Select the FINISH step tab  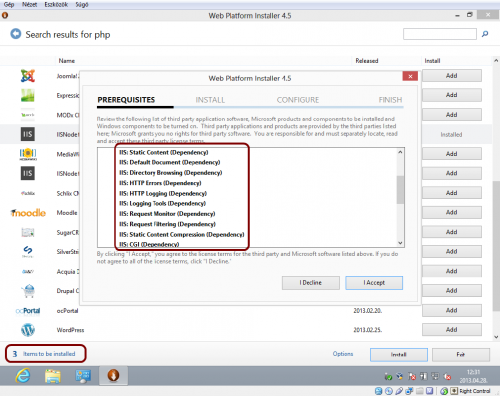tap(390, 100)
